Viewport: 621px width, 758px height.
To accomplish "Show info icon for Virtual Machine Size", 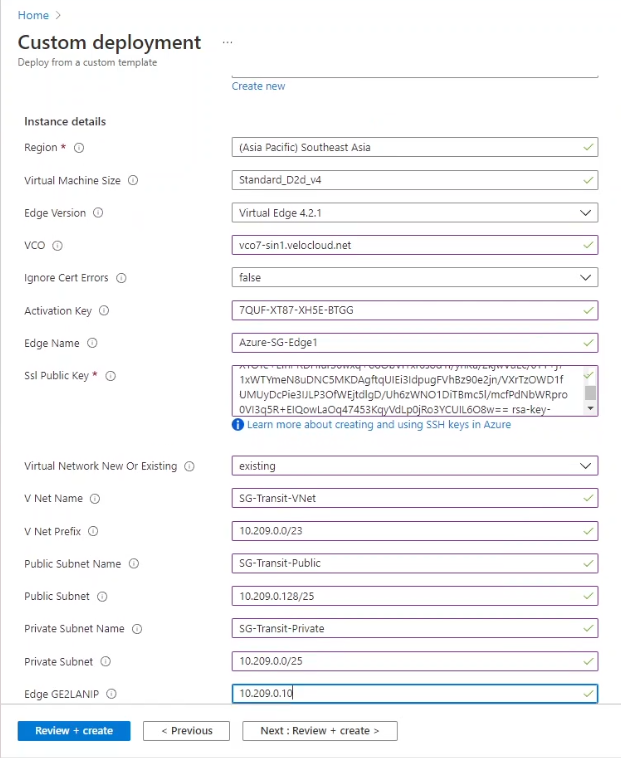I will pos(133,180).
